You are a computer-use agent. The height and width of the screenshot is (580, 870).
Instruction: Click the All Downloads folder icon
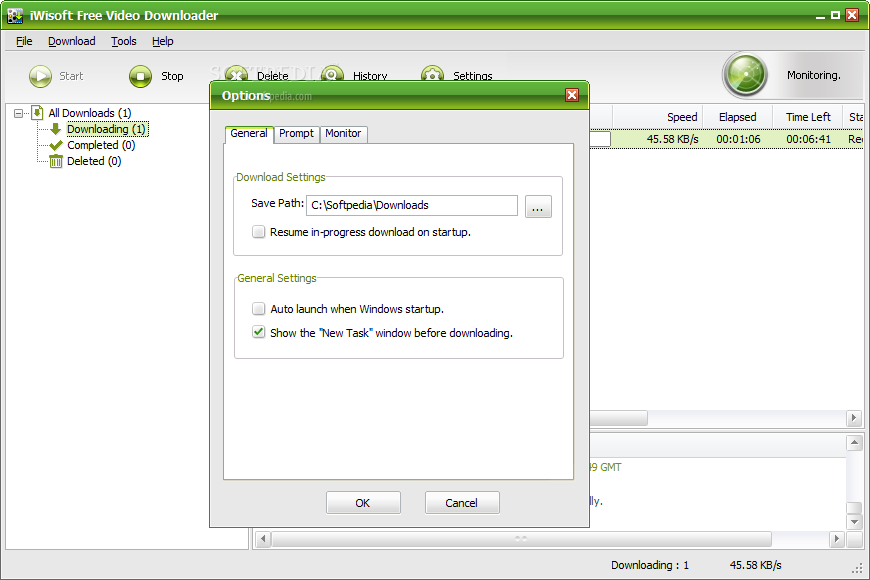click(x=37, y=113)
